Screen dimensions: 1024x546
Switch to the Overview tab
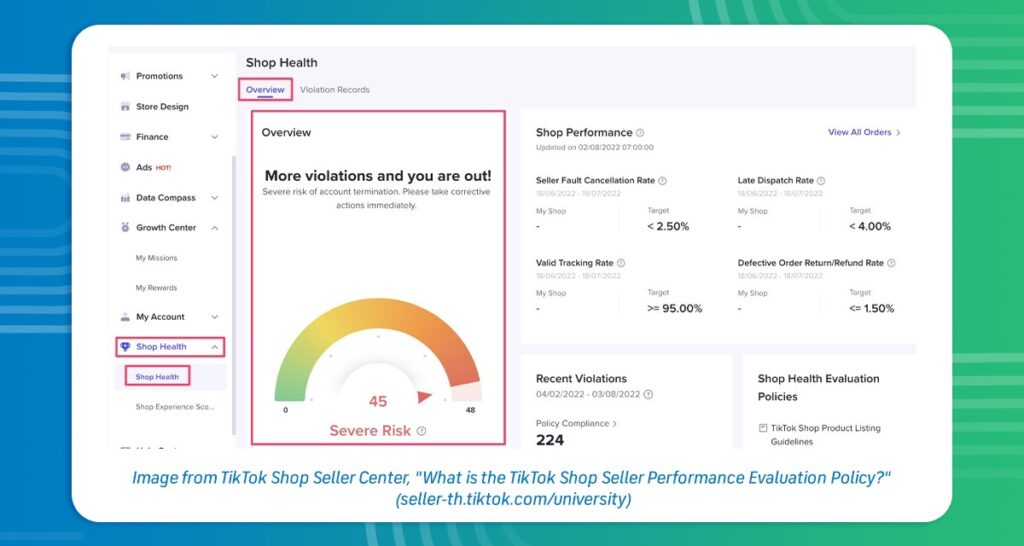tap(265, 89)
